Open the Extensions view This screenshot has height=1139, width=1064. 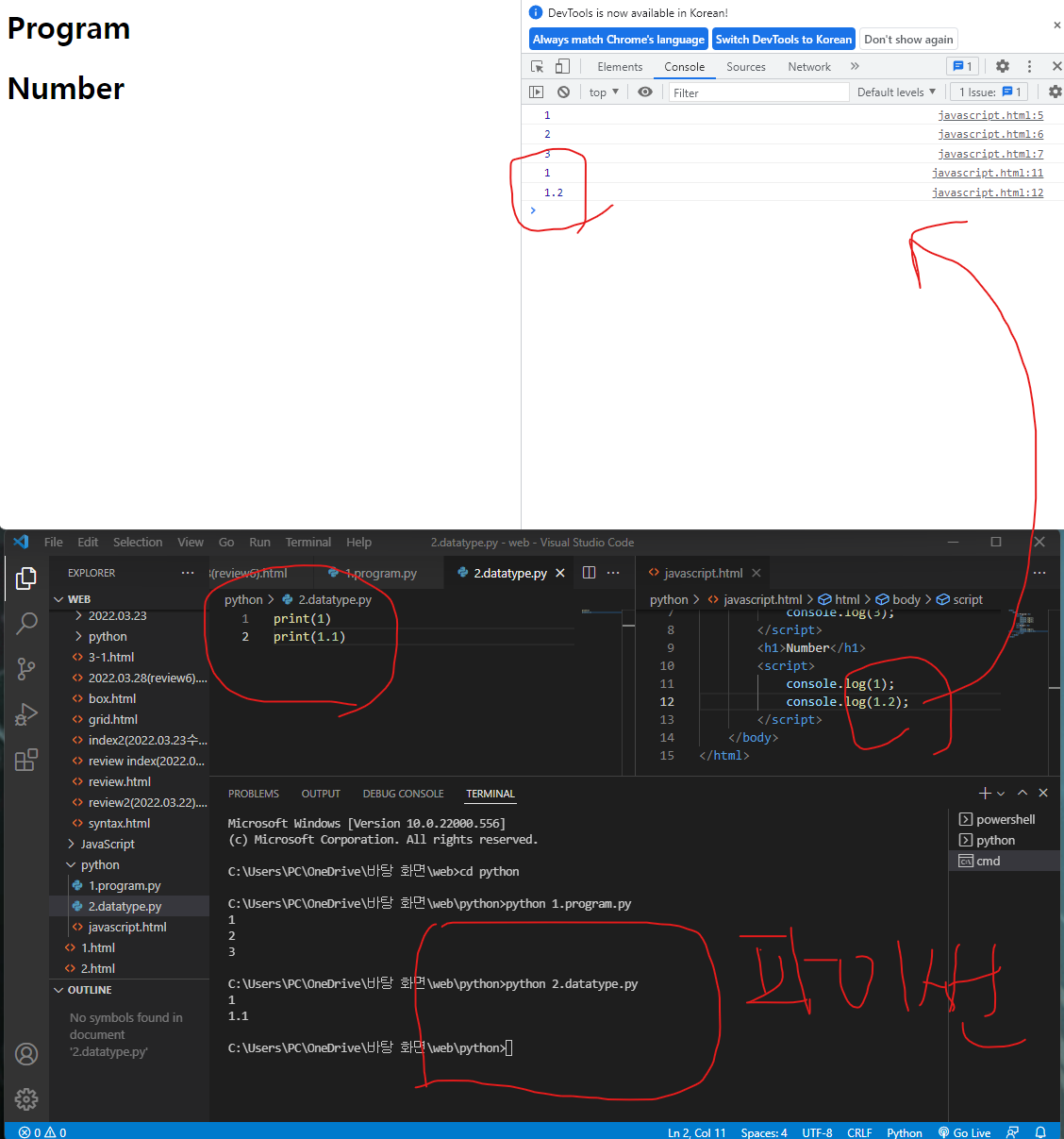coord(26,760)
